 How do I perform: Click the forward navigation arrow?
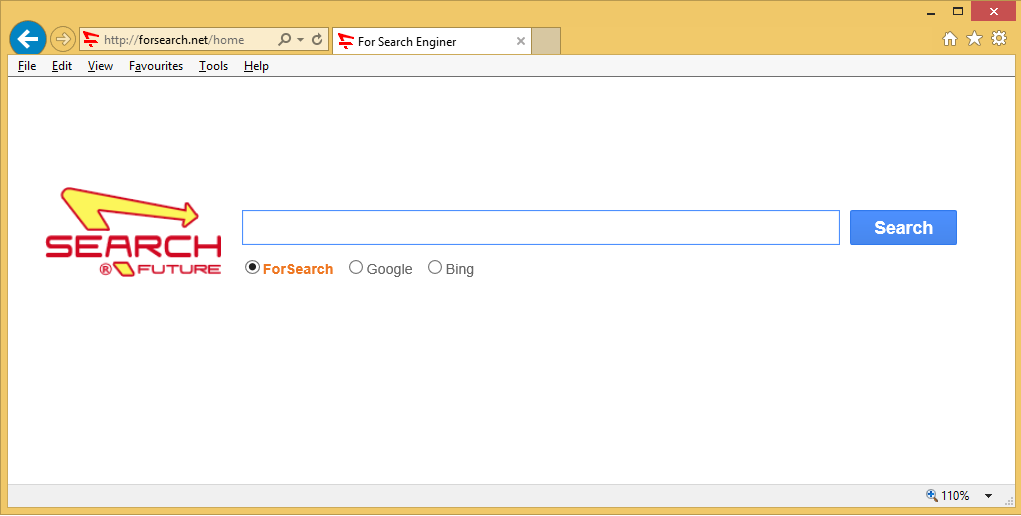coord(63,40)
